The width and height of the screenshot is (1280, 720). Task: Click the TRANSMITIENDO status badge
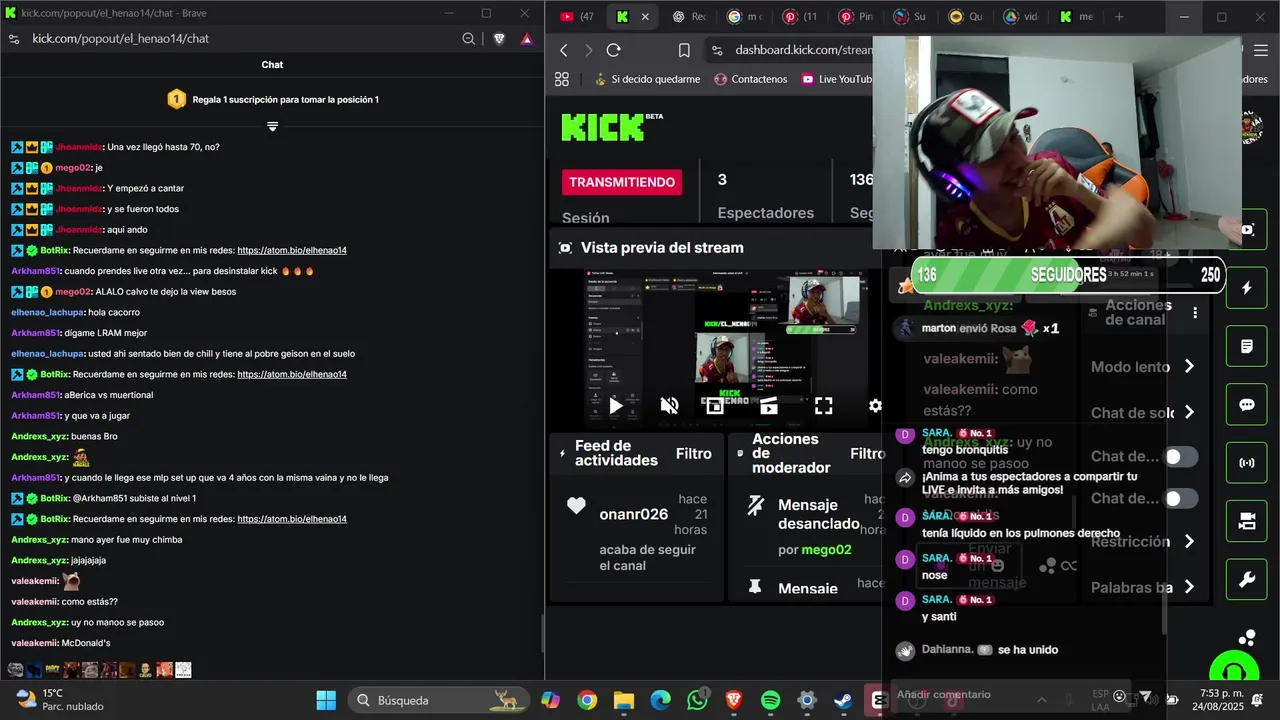coord(623,182)
